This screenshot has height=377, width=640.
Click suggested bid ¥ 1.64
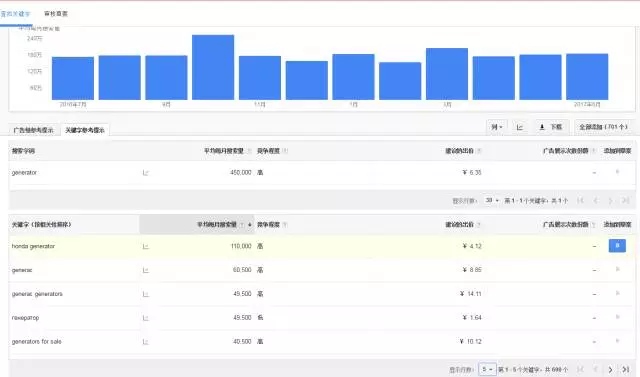[x=472, y=318]
